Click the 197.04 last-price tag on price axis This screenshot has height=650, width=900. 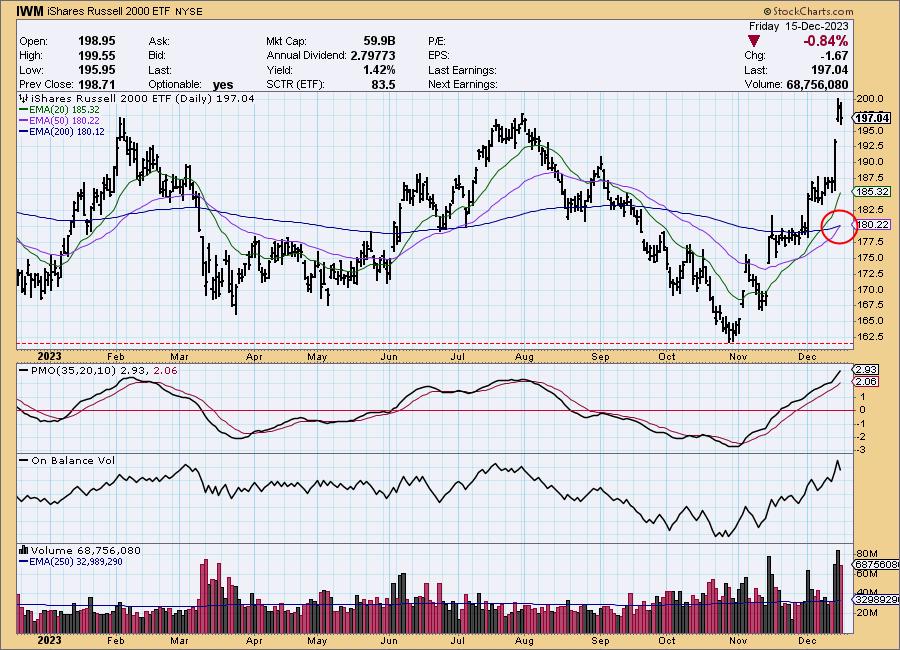click(x=872, y=118)
